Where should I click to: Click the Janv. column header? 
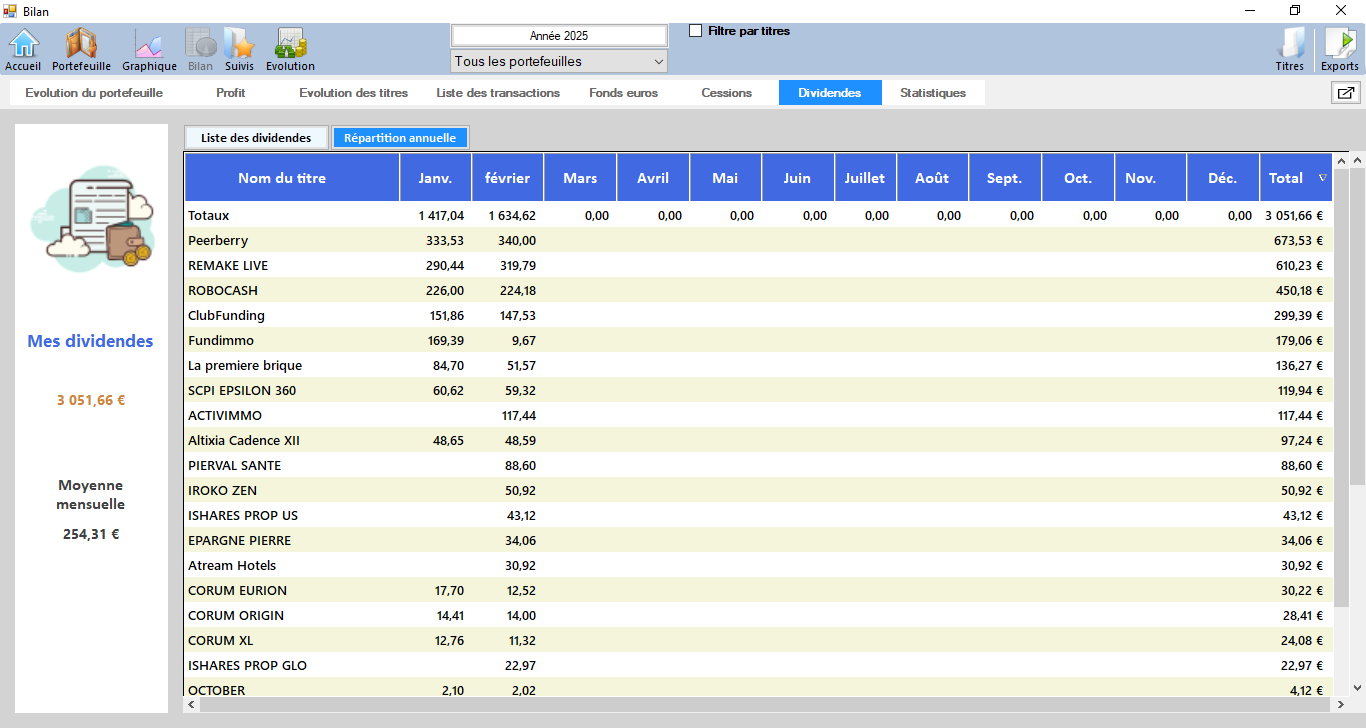tap(435, 178)
